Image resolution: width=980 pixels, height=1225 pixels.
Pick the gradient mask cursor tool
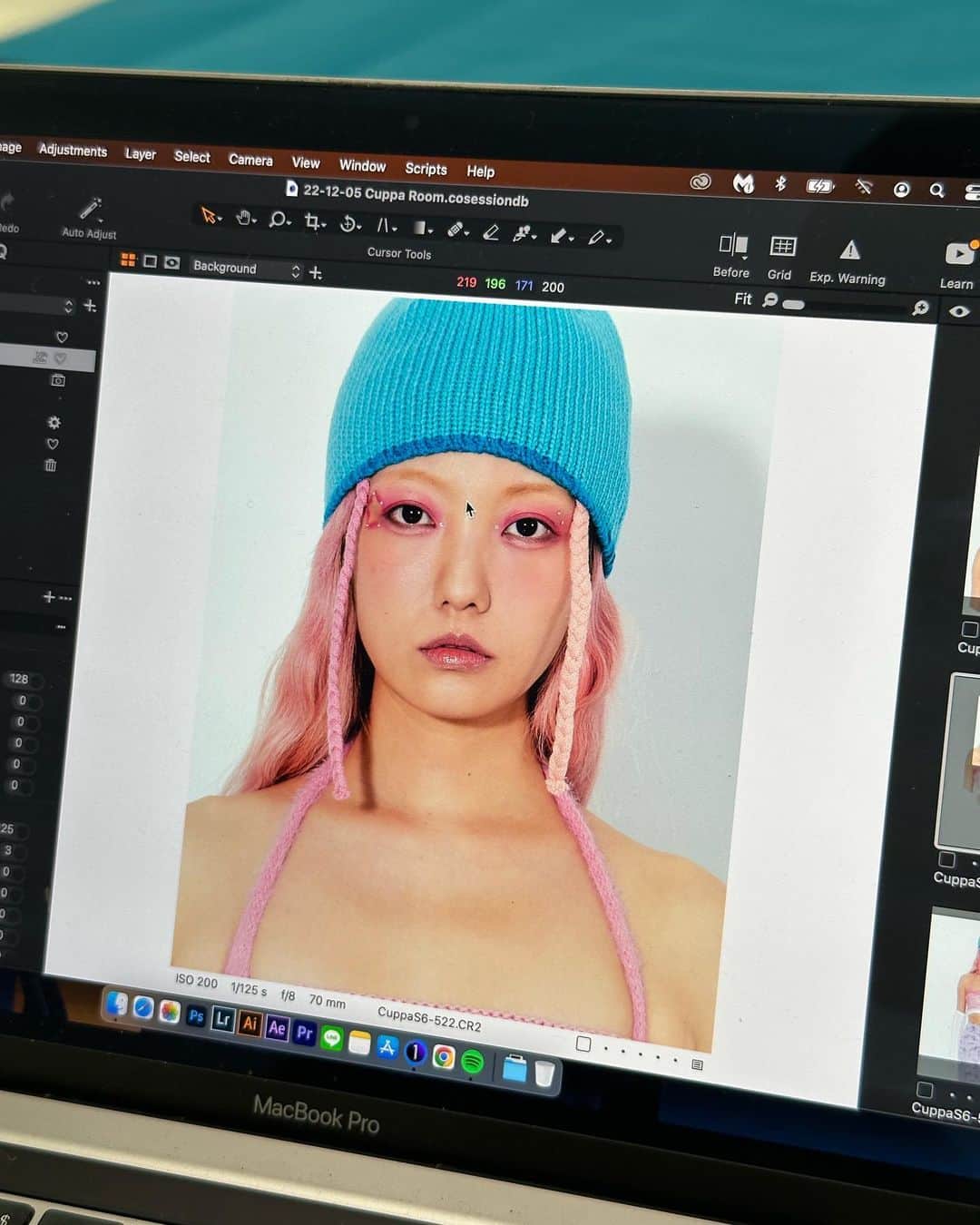point(419,228)
